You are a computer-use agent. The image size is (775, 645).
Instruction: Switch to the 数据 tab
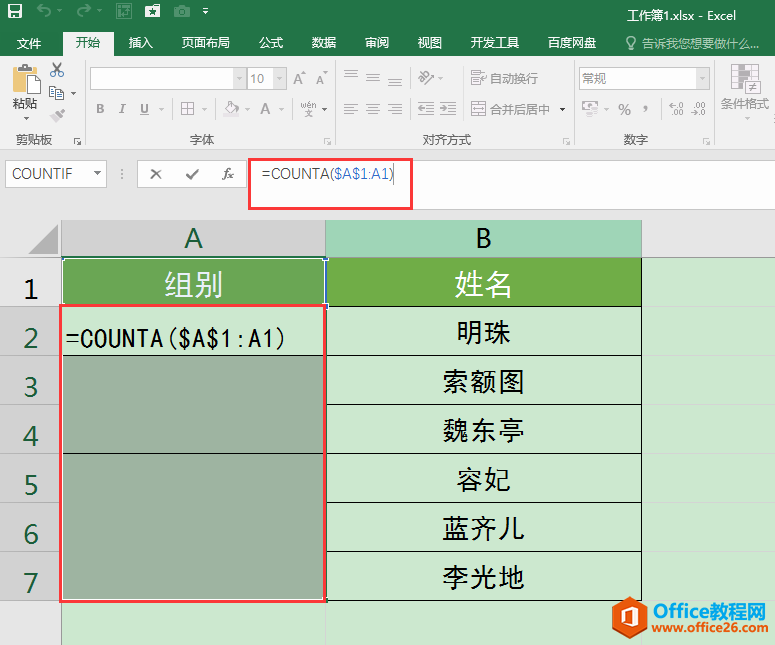point(324,43)
